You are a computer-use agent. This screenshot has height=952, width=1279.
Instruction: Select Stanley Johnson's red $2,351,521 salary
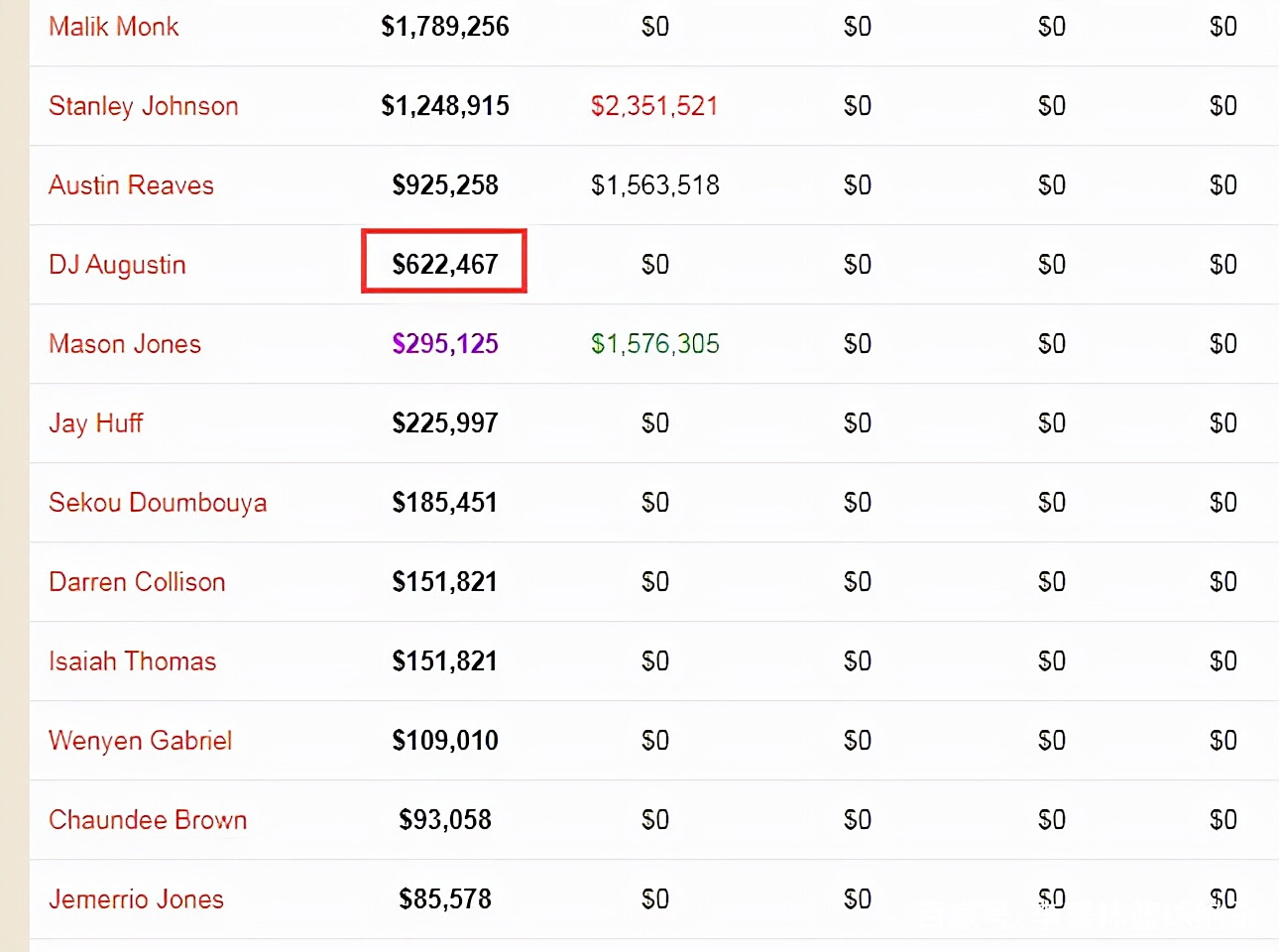pyautogui.click(x=654, y=106)
